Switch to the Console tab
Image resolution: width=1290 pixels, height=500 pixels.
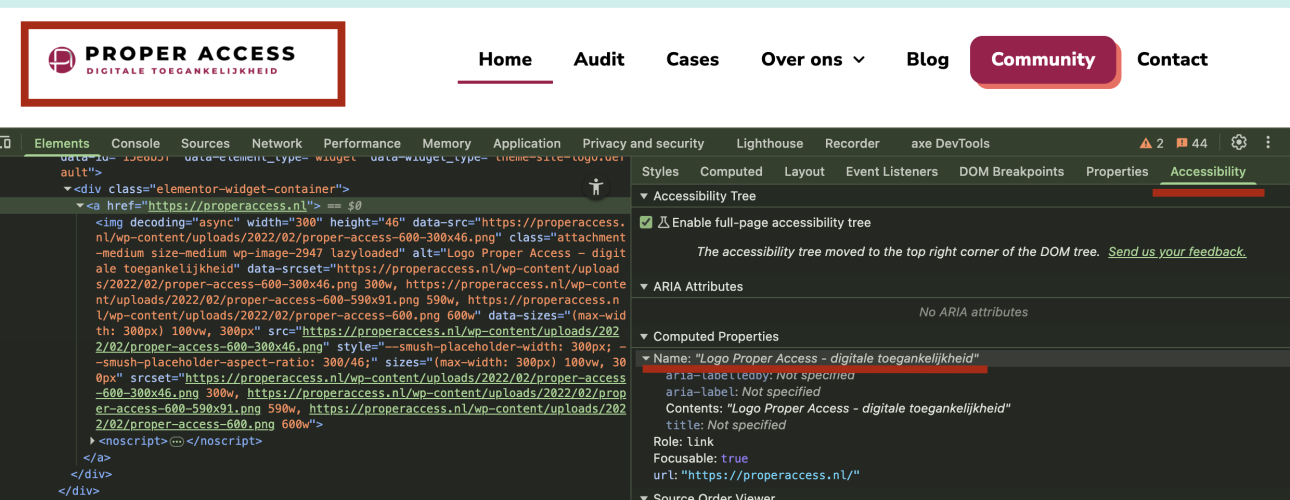click(x=135, y=143)
